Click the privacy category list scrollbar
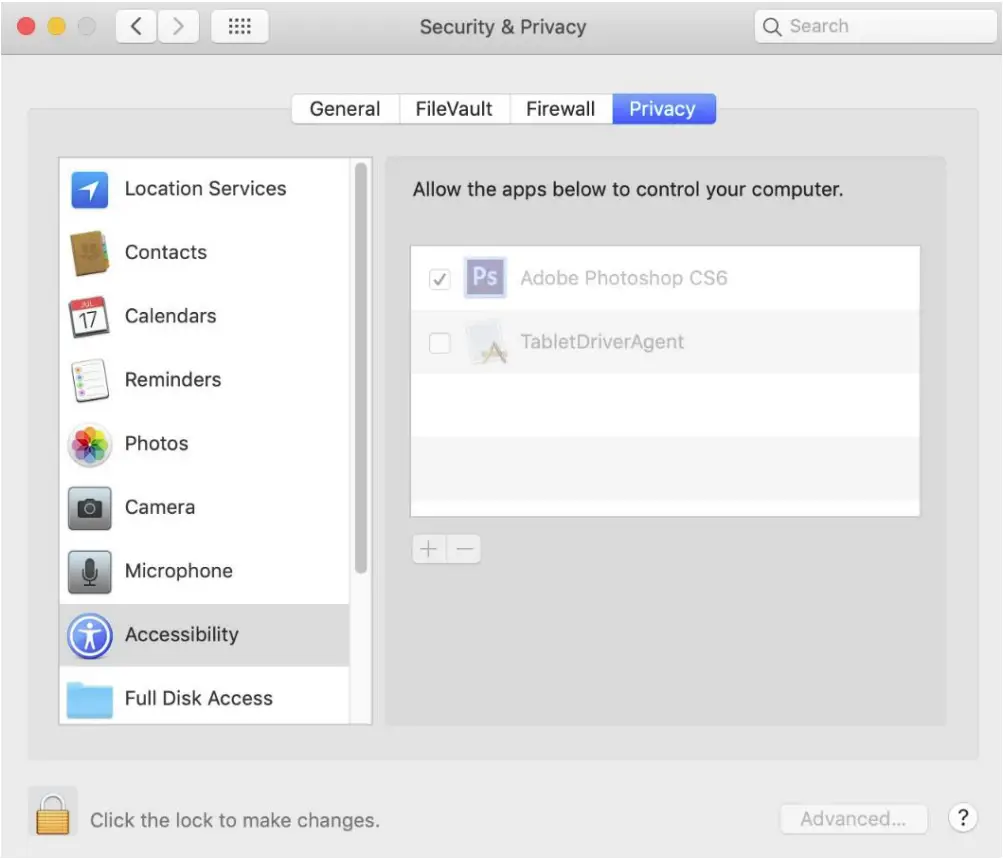The width and height of the screenshot is (1003, 860). point(361,368)
